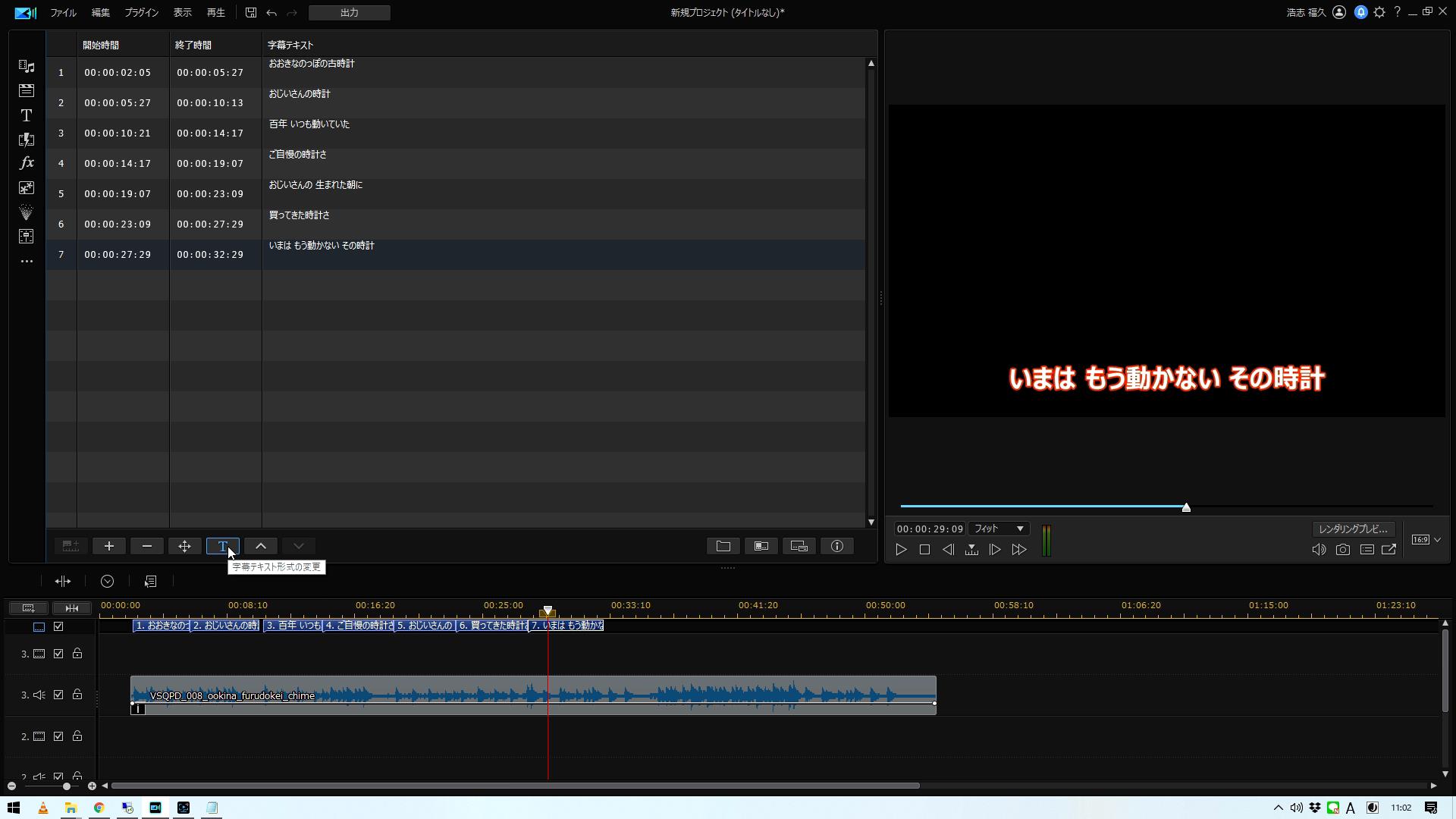Take a snapshot with the camera icon
Viewport: 1456px width, 819px height.
coord(1343,550)
